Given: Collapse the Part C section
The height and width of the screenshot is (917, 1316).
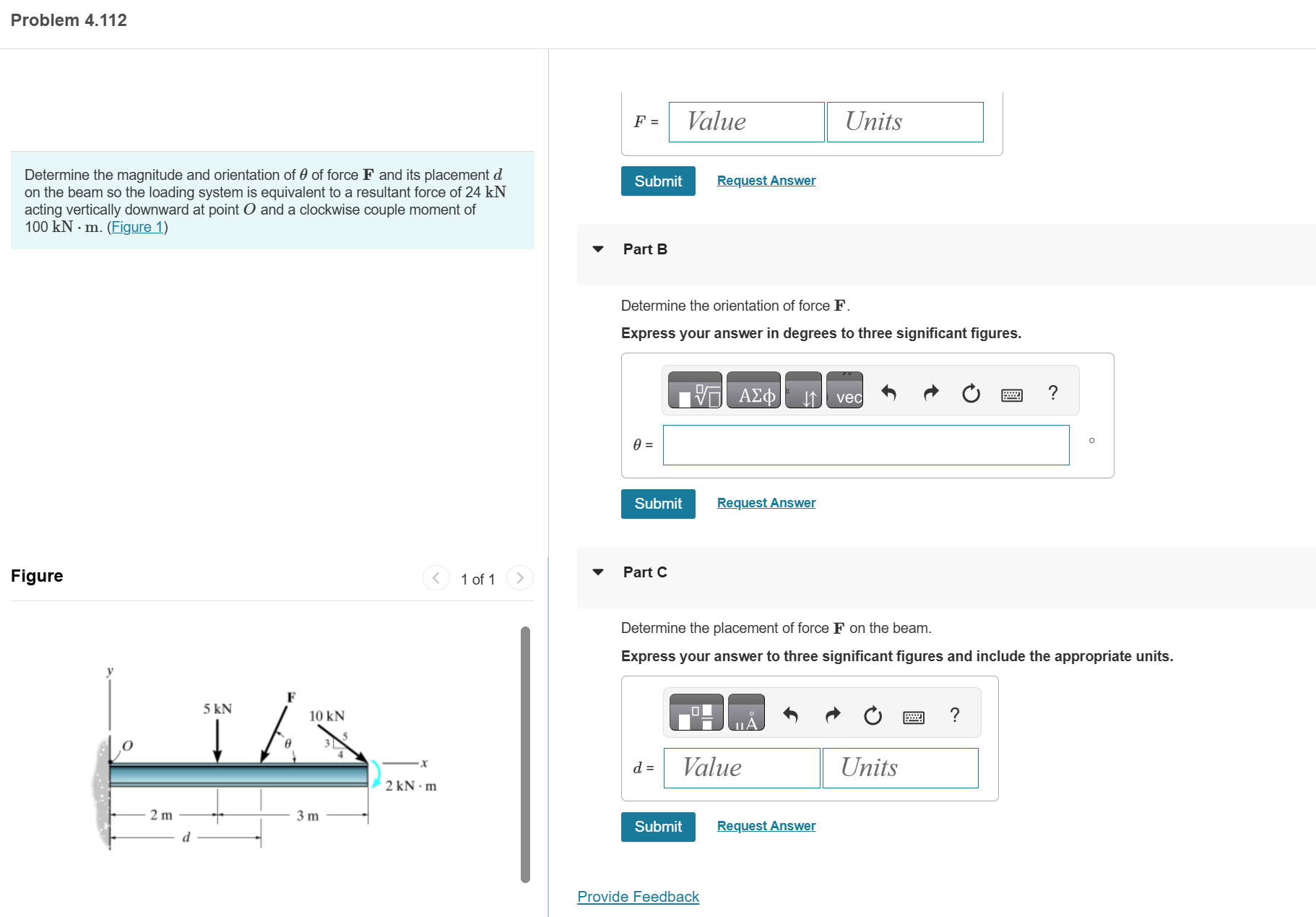Looking at the screenshot, I should point(598,572).
